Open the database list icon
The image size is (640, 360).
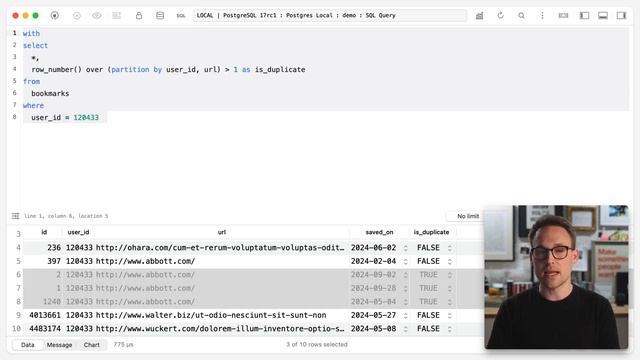tap(160, 16)
